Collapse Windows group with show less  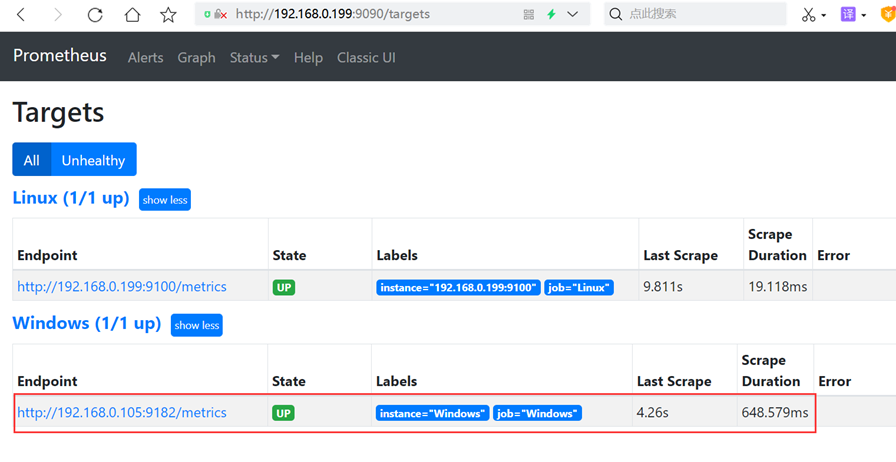(x=197, y=325)
